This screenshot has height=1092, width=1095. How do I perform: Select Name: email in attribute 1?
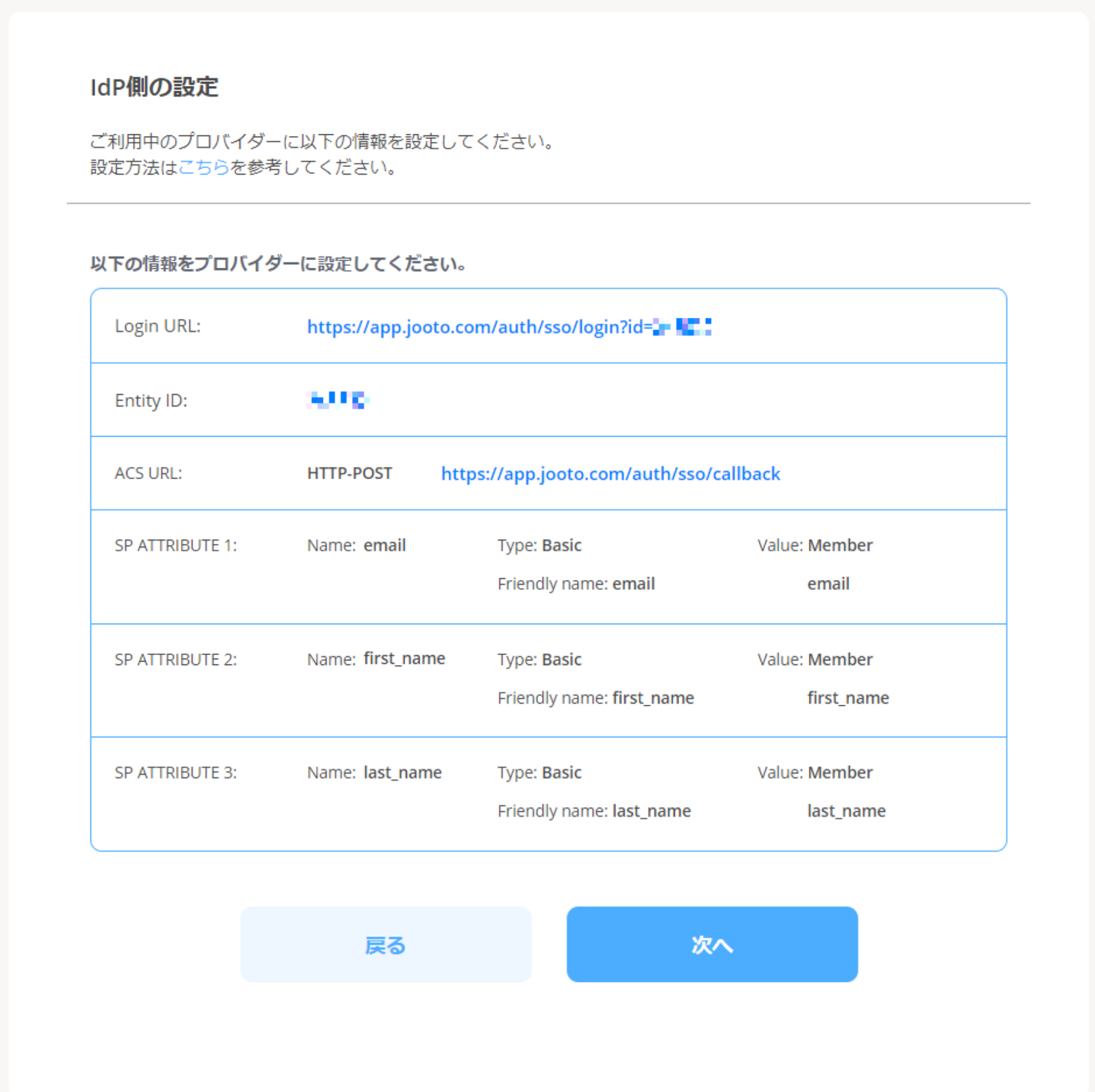(x=356, y=545)
